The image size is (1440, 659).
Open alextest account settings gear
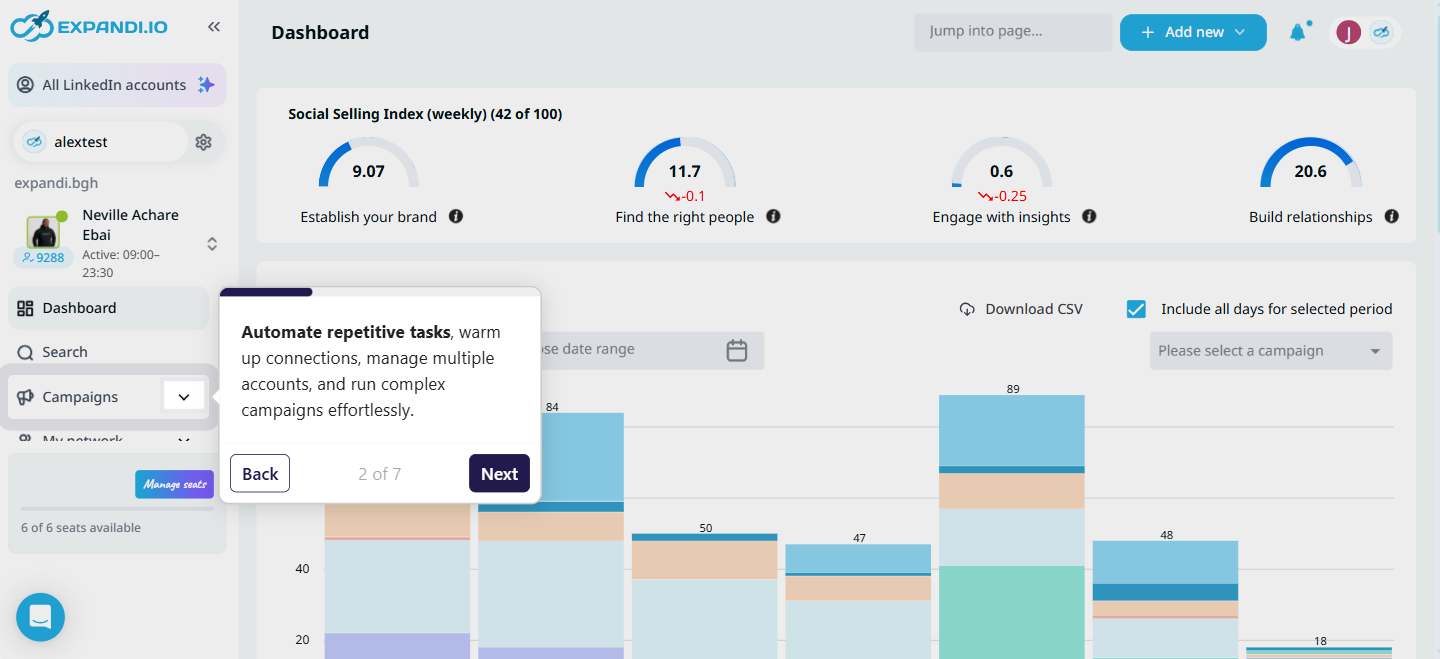[x=203, y=142]
